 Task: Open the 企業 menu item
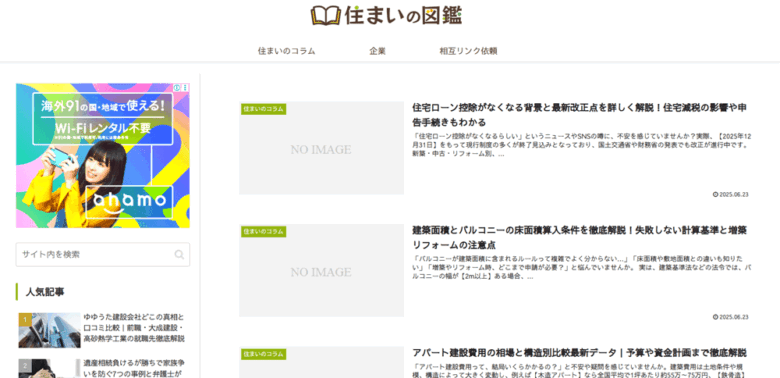(x=378, y=51)
